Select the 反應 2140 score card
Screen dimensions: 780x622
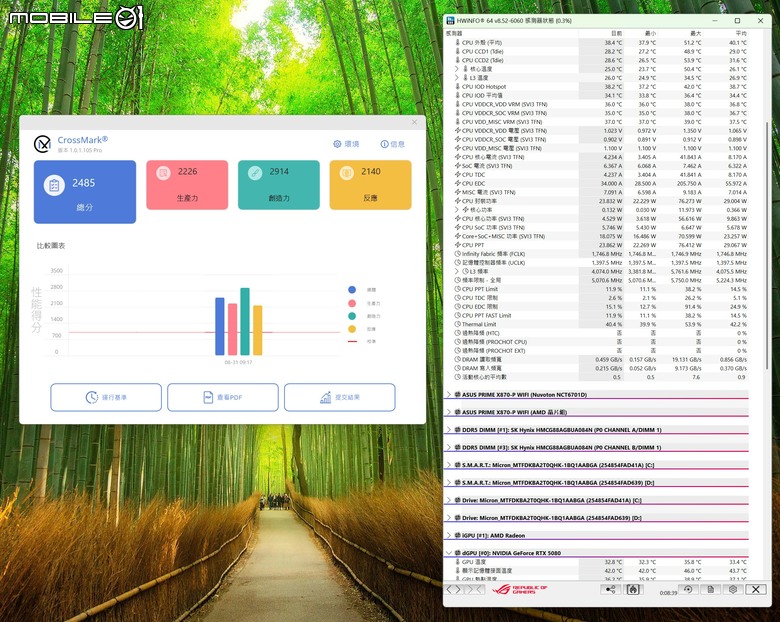[x=370, y=185]
